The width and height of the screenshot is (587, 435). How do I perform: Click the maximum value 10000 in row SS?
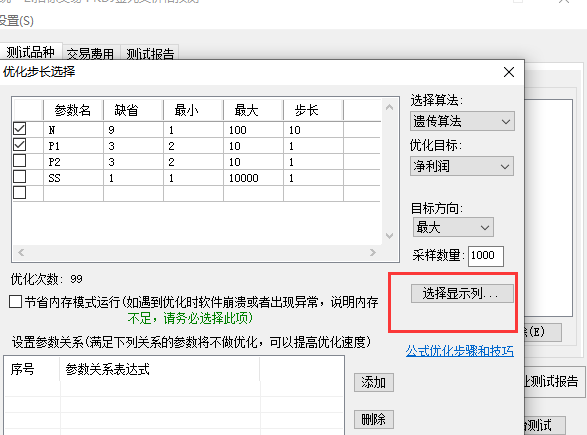click(253, 178)
